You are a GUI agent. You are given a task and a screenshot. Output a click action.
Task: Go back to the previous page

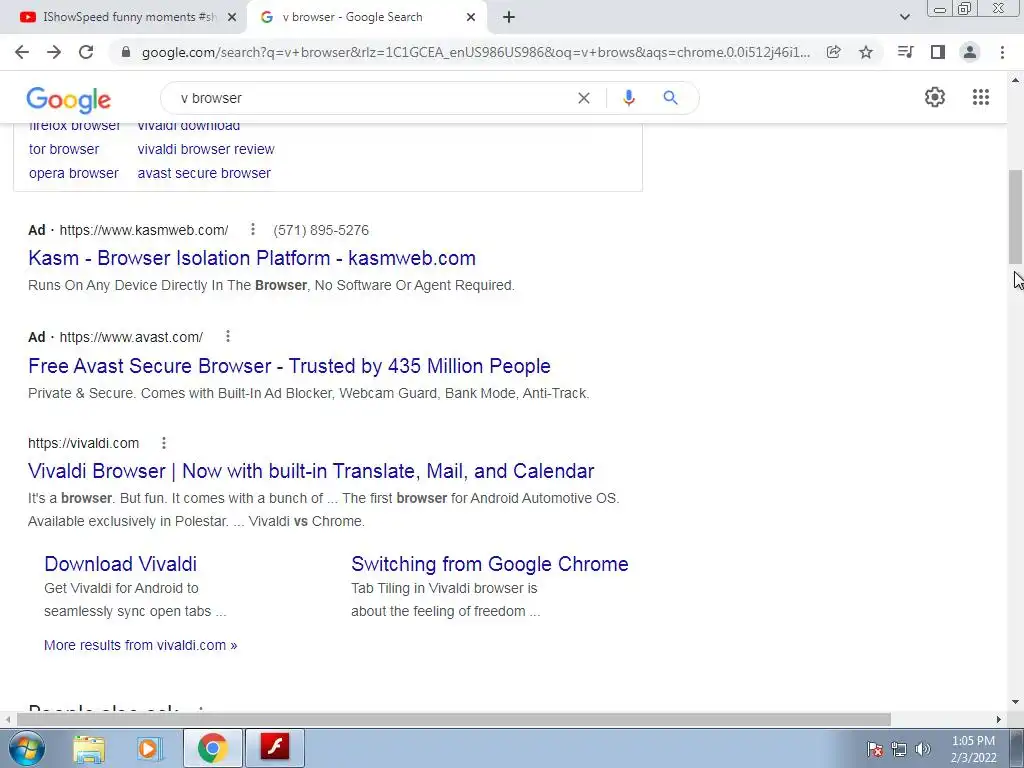click(22, 52)
